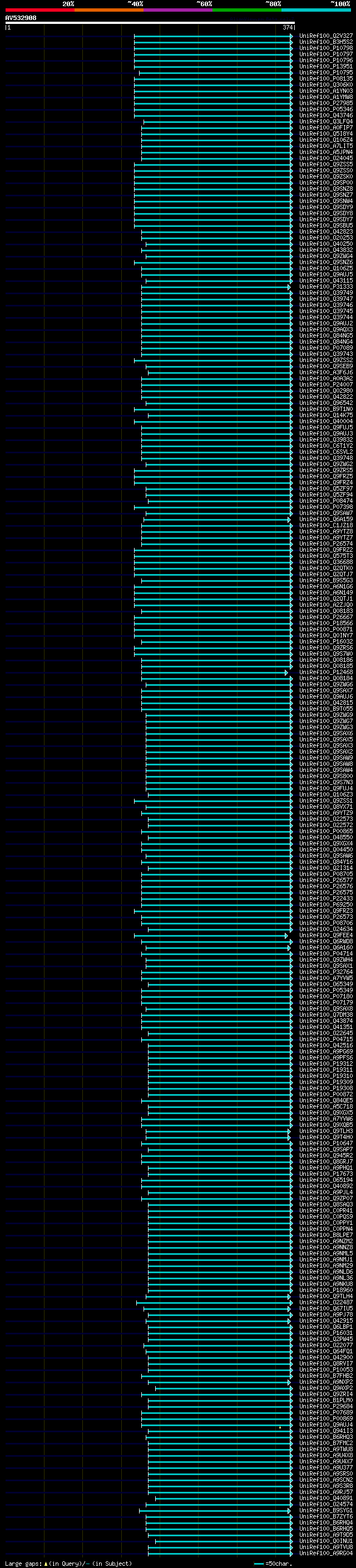Select hit UniRef100_Q8VX71
The image size is (356, 1568).
point(325,807)
